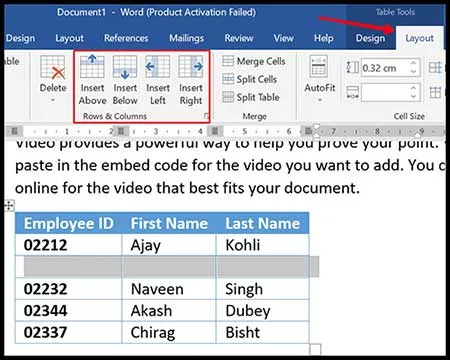The image size is (450, 360).
Task: Click the empty column width field
Action: [385, 92]
